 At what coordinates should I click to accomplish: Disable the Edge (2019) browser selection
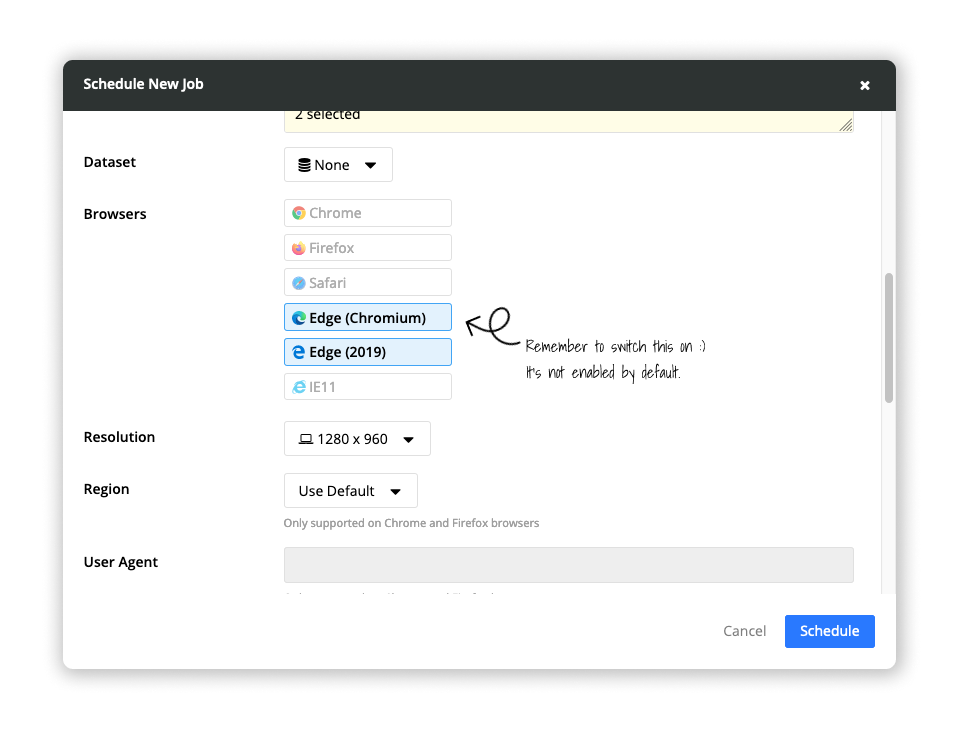coord(367,351)
